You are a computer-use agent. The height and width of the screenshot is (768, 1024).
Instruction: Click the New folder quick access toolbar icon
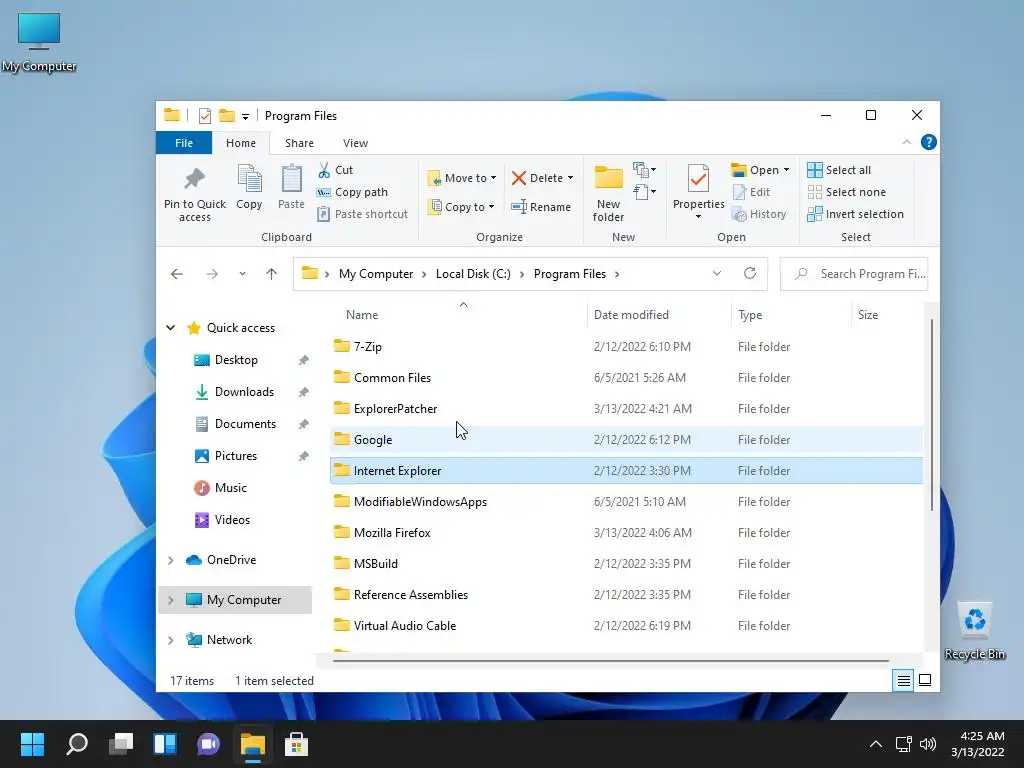227,116
